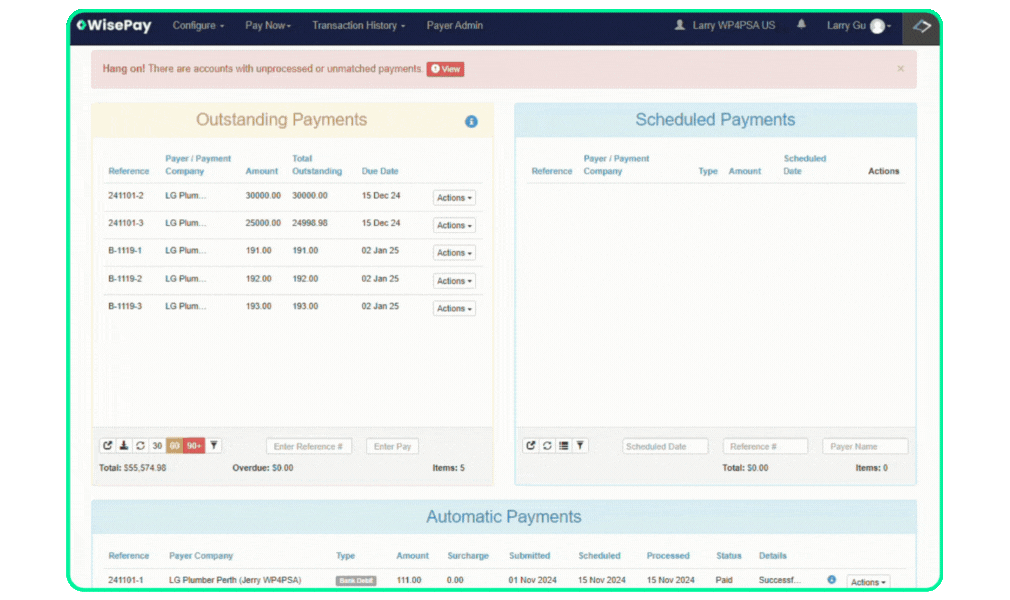Toggle the 60-day overdue filter

pos(174,445)
